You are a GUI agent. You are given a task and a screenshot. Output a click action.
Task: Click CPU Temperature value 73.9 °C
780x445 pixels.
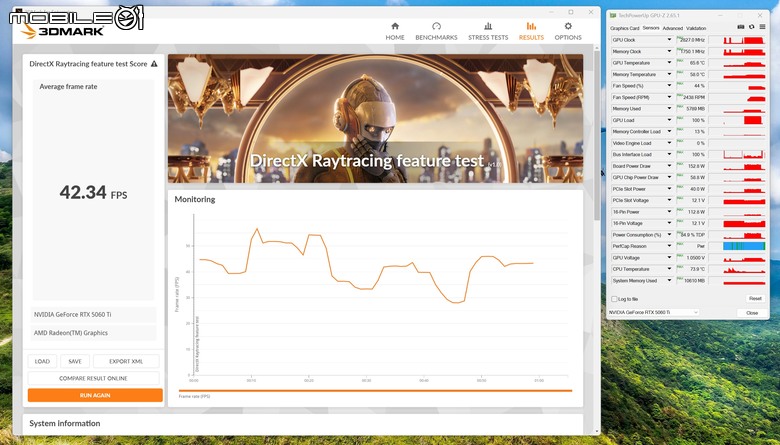coord(696,269)
